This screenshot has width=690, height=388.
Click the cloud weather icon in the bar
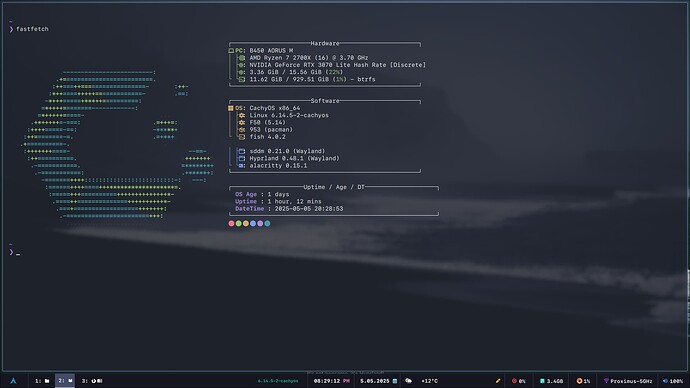(x=408, y=381)
